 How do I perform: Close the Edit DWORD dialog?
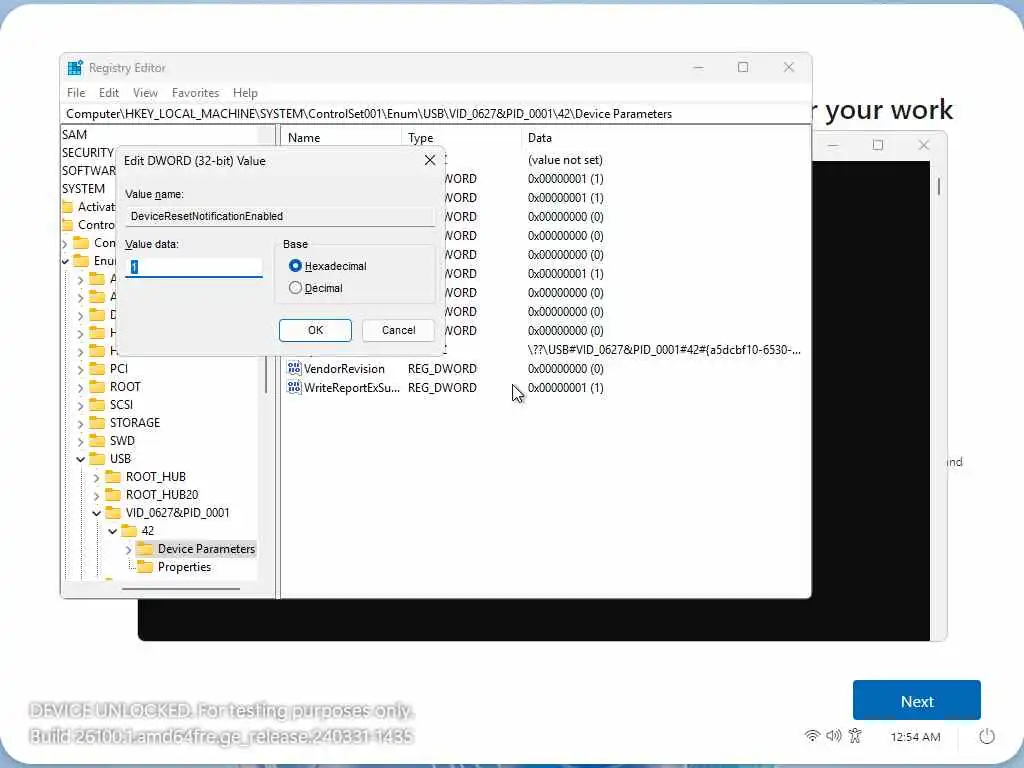[430, 161]
